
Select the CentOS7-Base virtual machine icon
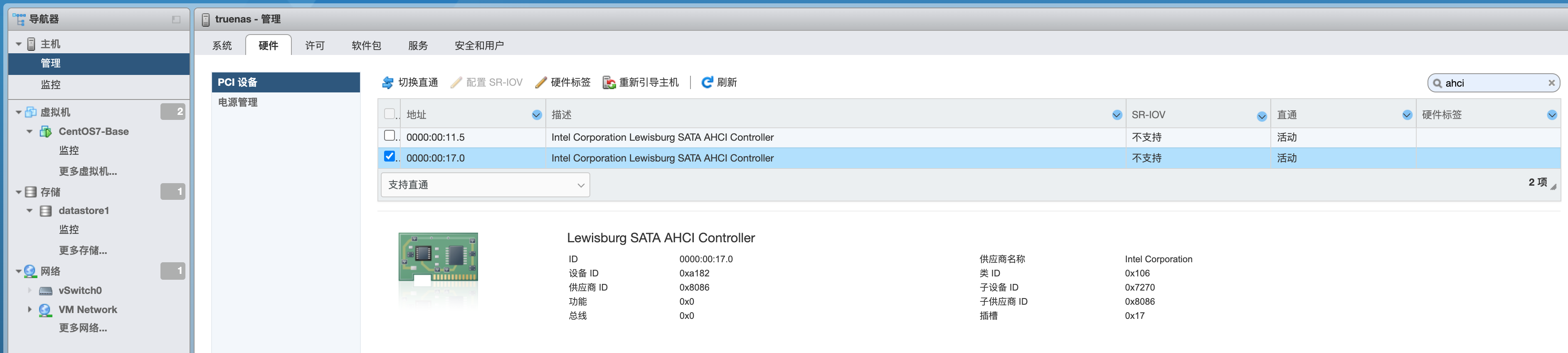pos(46,132)
